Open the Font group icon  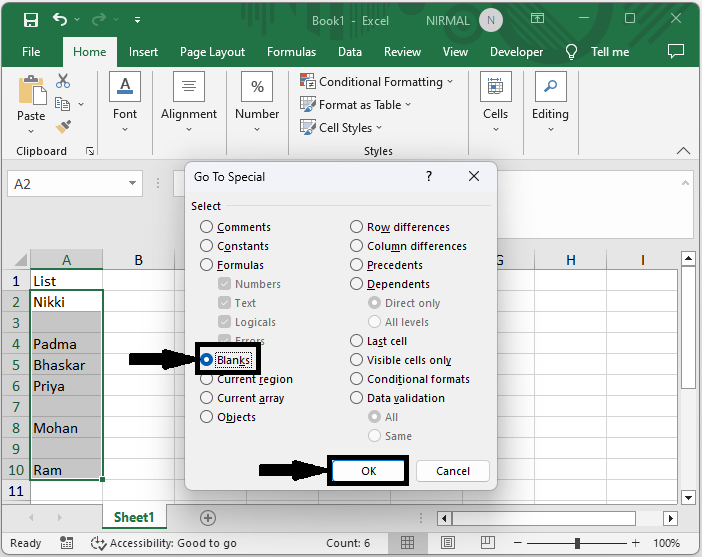[125, 86]
